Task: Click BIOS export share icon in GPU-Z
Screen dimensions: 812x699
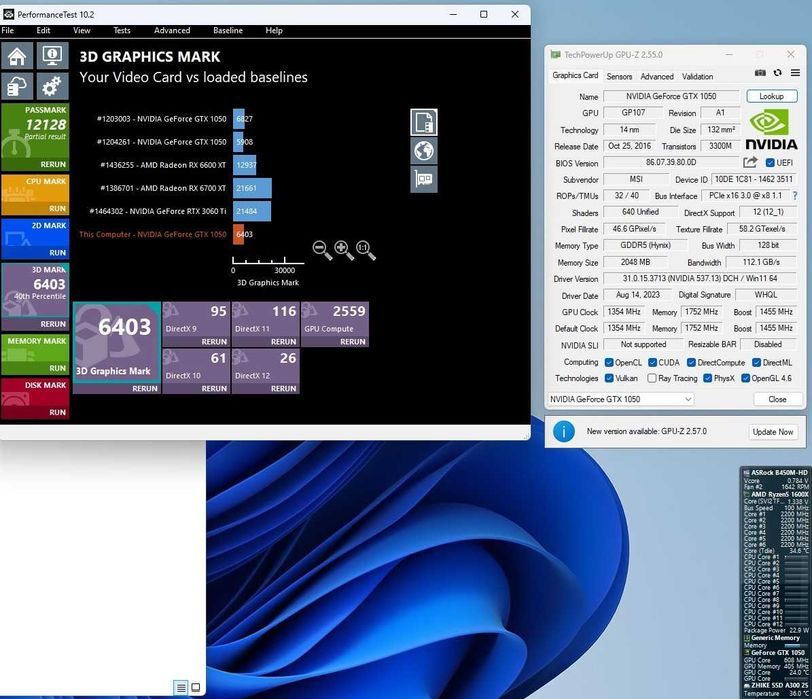Action: pyautogui.click(x=750, y=163)
